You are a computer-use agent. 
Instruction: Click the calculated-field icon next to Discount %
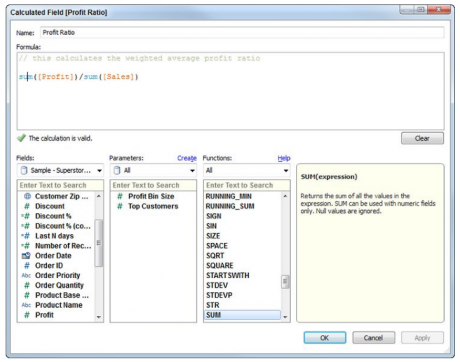(x=26, y=216)
